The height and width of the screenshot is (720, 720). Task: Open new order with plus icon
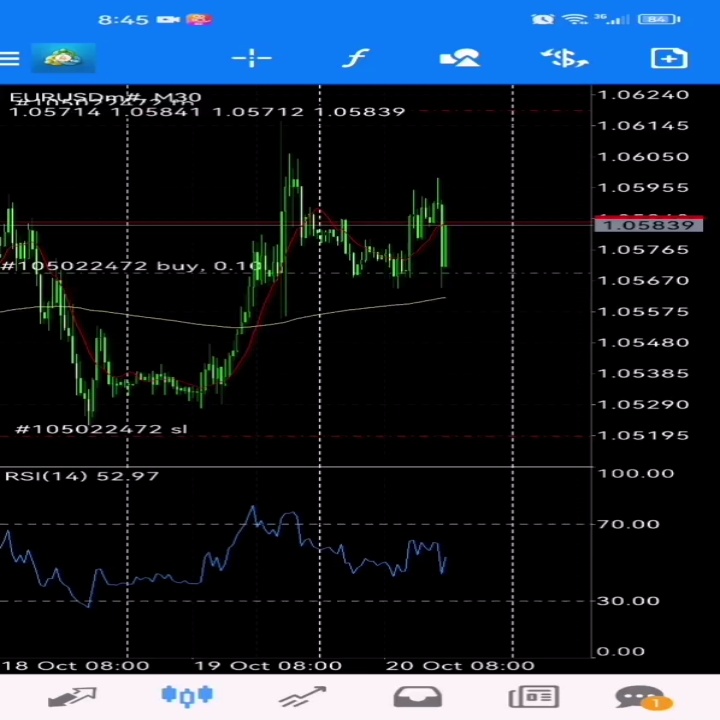click(669, 58)
